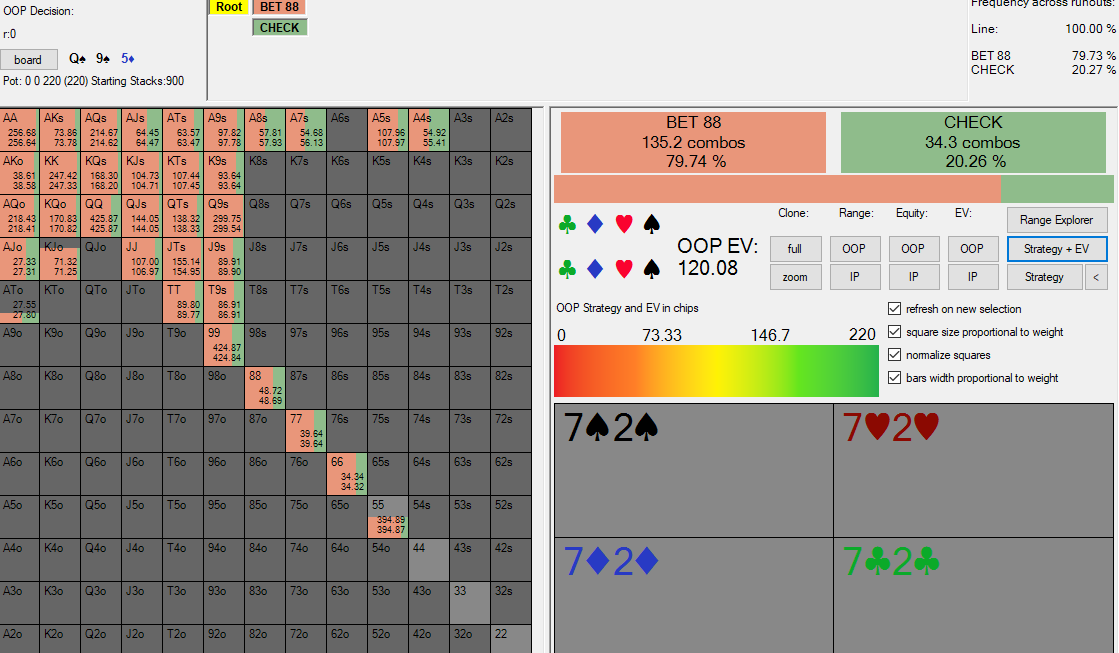Click the BET 88 combos summary box
The width and height of the screenshot is (1119, 653).
point(693,142)
